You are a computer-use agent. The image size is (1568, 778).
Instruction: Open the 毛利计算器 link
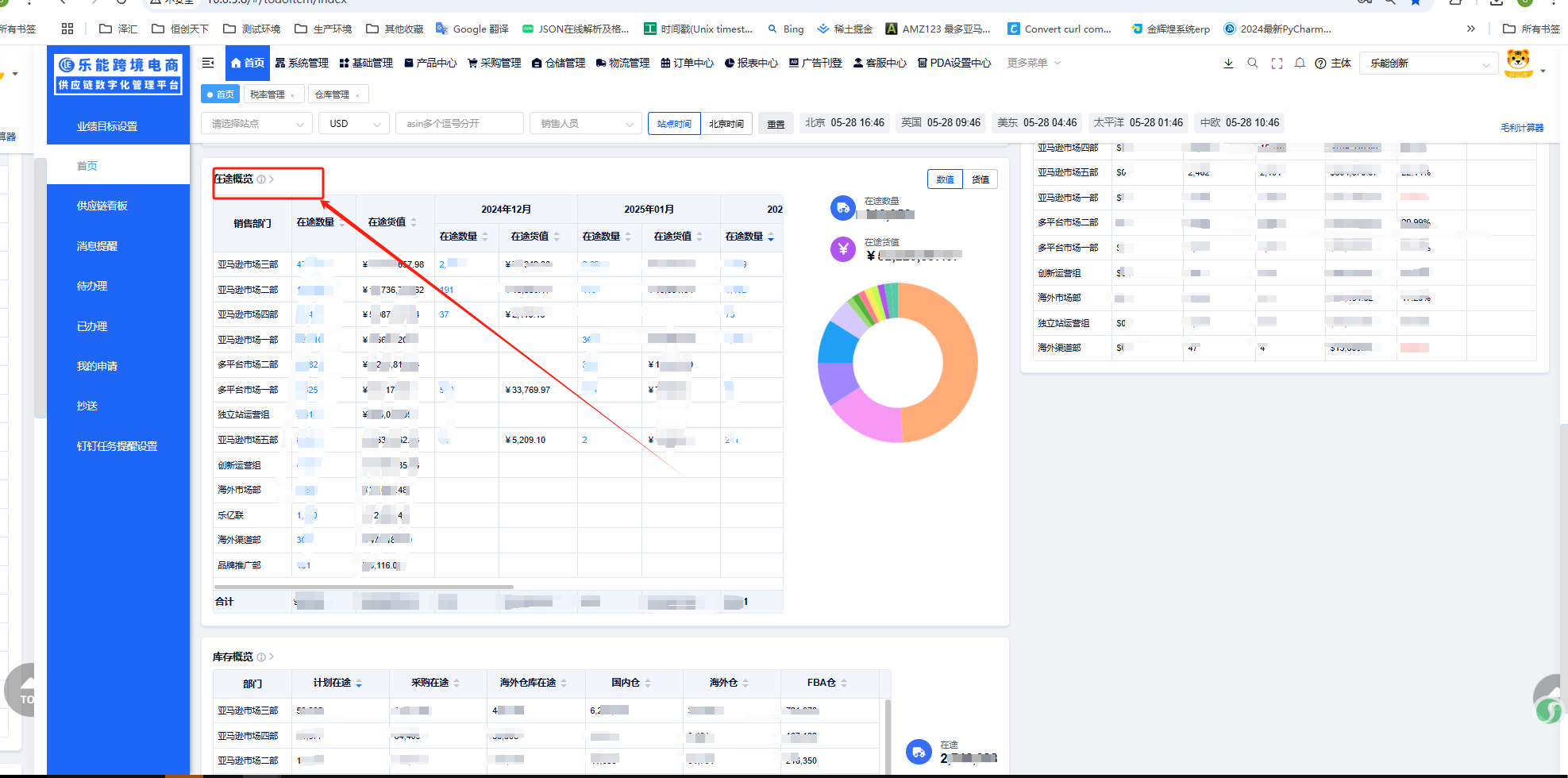tap(1522, 128)
